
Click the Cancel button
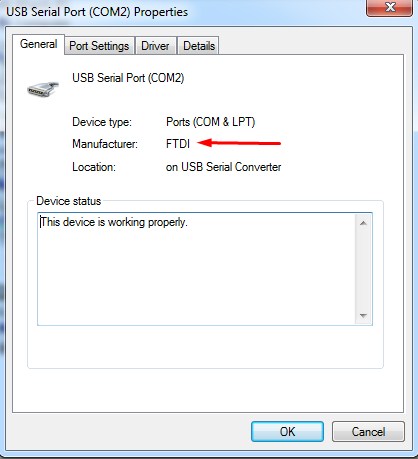tap(368, 432)
